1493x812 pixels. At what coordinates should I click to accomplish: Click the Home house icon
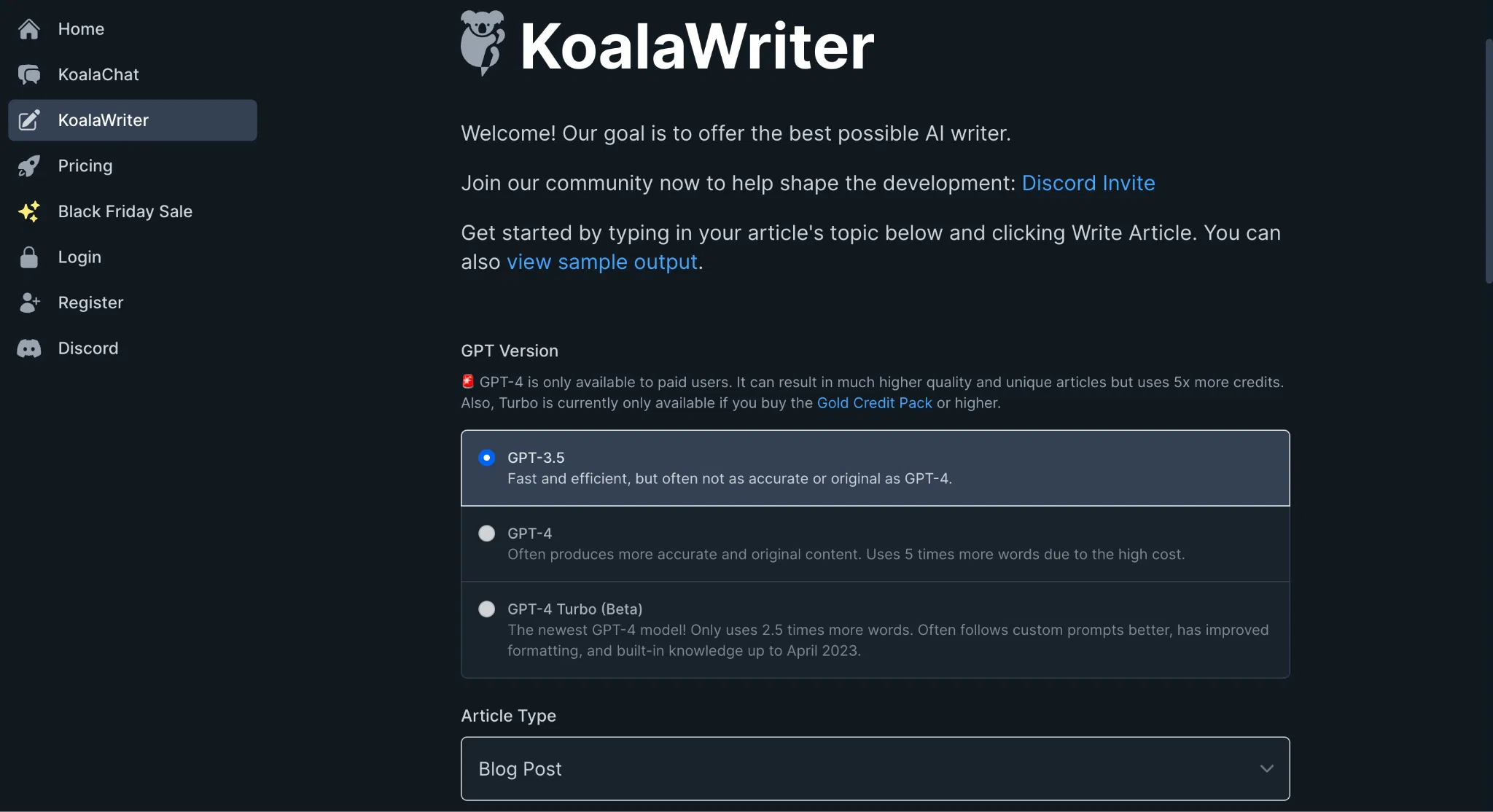(x=29, y=29)
